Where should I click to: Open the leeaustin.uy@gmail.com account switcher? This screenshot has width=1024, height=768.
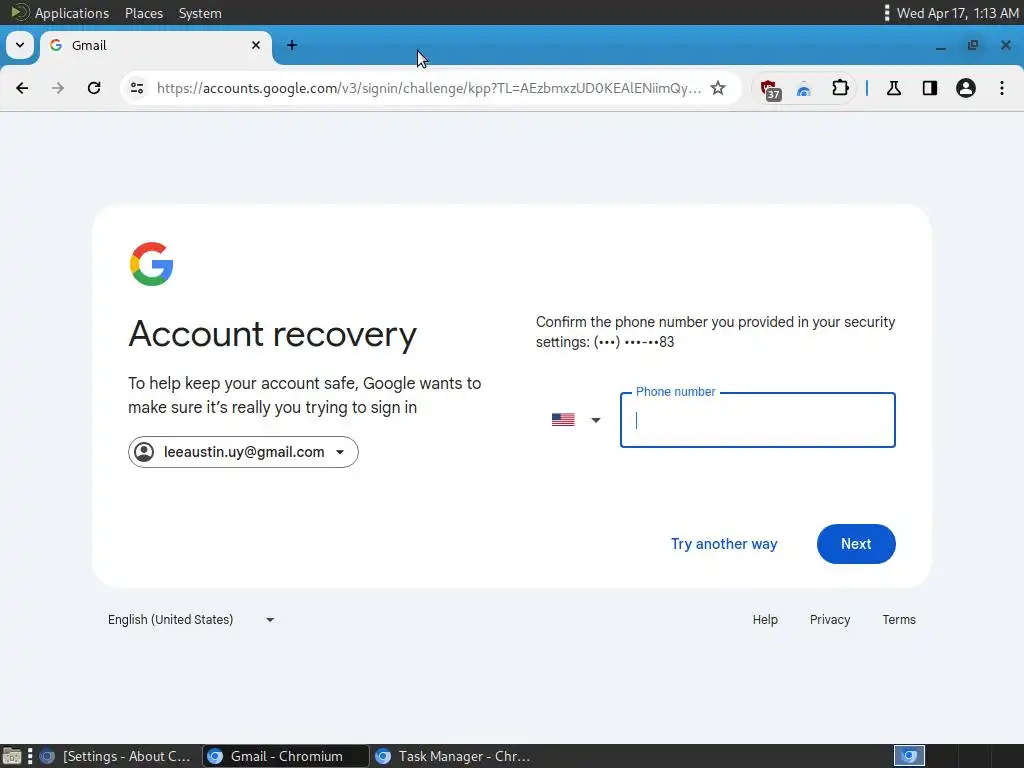click(x=243, y=452)
